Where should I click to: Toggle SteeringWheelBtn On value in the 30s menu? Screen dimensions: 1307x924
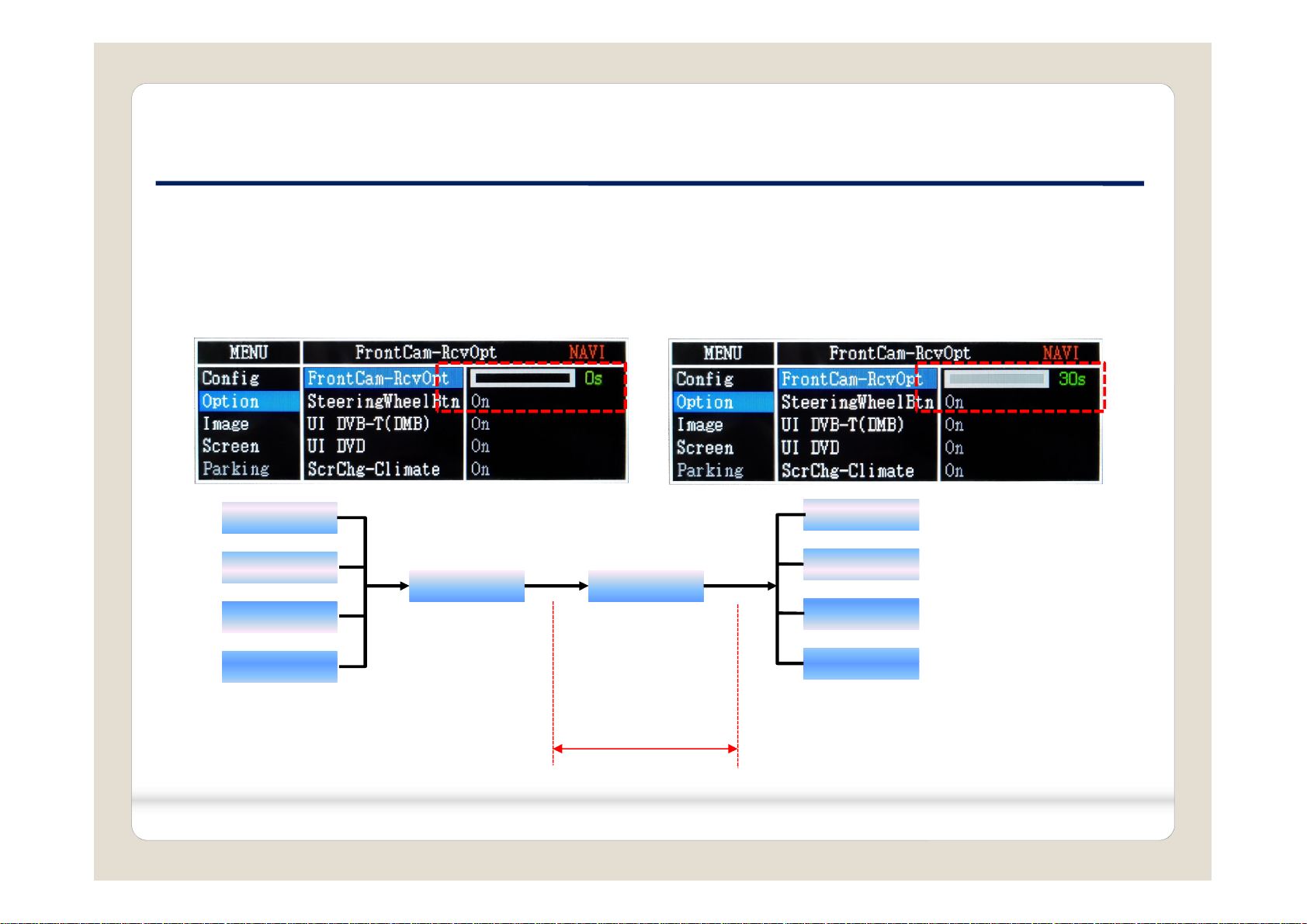(955, 403)
